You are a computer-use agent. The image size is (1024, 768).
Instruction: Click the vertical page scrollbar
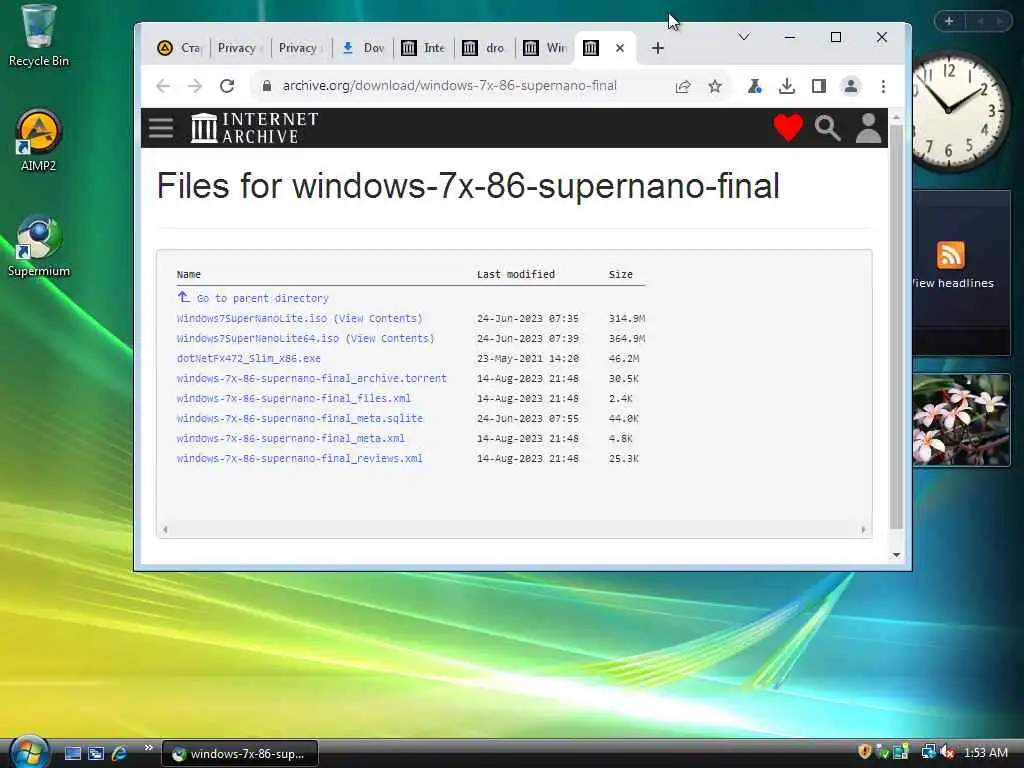pos(897,327)
